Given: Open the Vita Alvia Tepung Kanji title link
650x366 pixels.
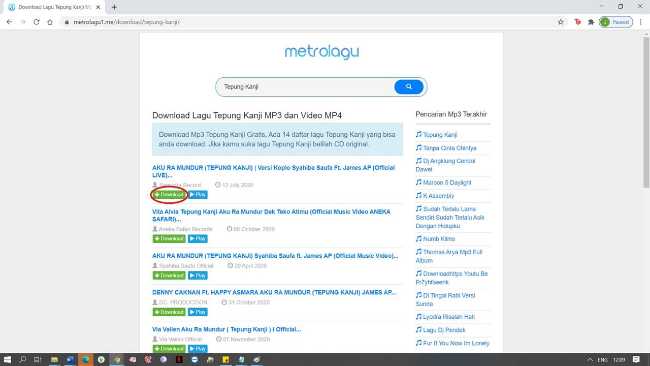Looking at the screenshot, I should click(271, 215).
